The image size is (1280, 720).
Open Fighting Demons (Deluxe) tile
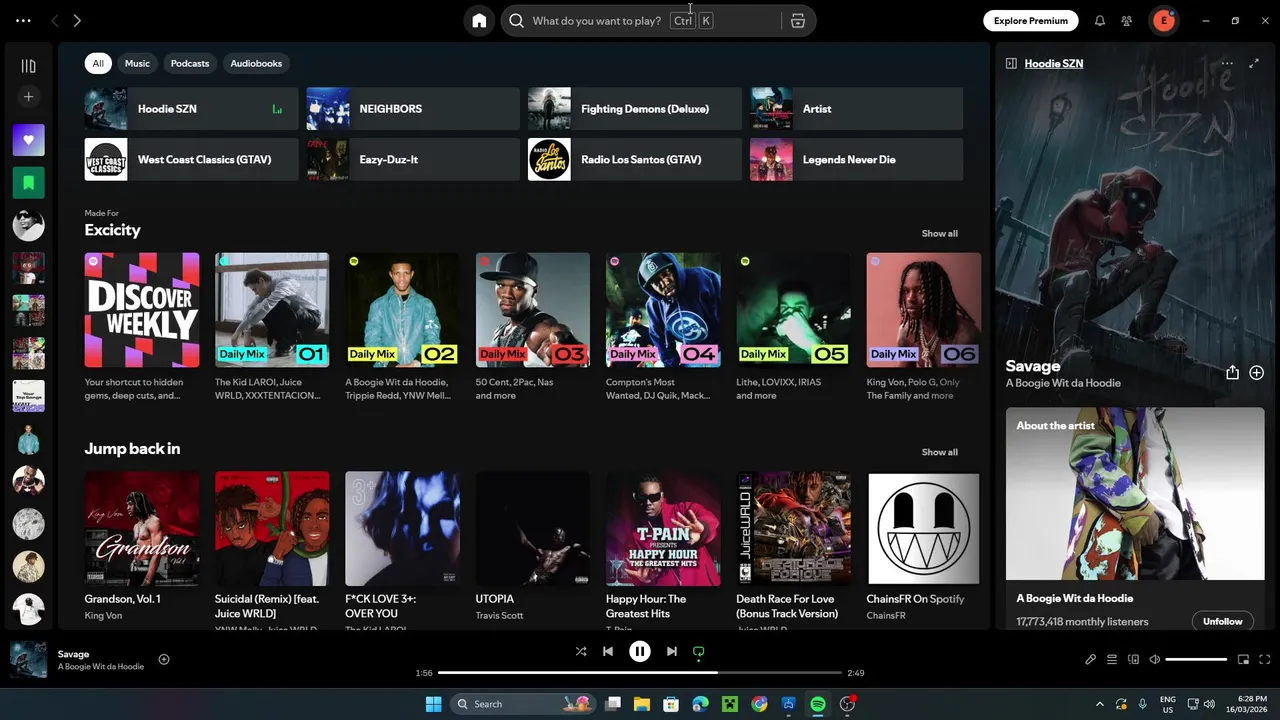(x=635, y=109)
